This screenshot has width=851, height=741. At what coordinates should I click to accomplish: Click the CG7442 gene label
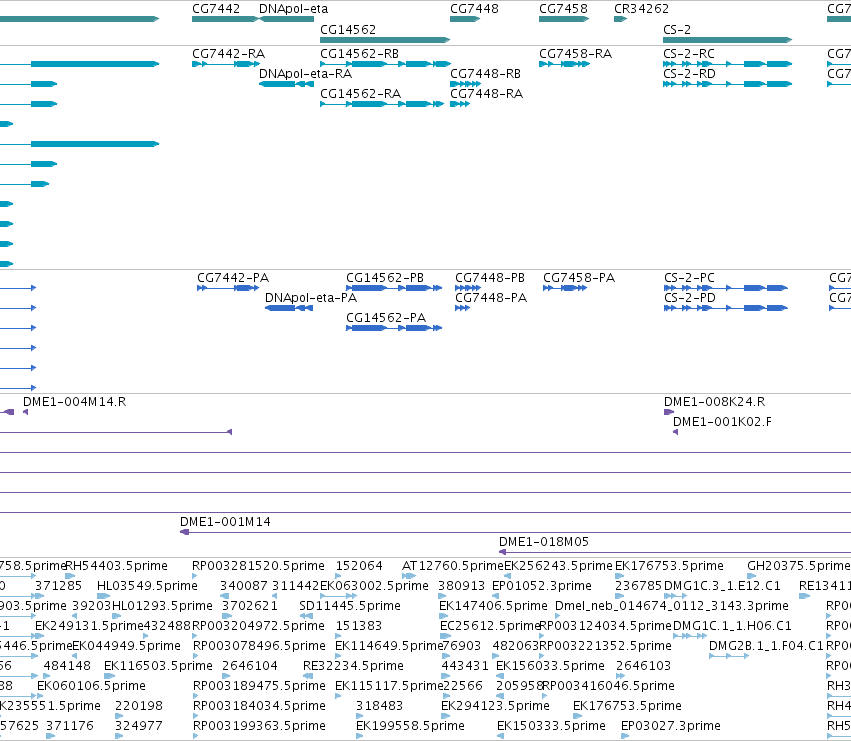pyautogui.click(x=216, y=9)
